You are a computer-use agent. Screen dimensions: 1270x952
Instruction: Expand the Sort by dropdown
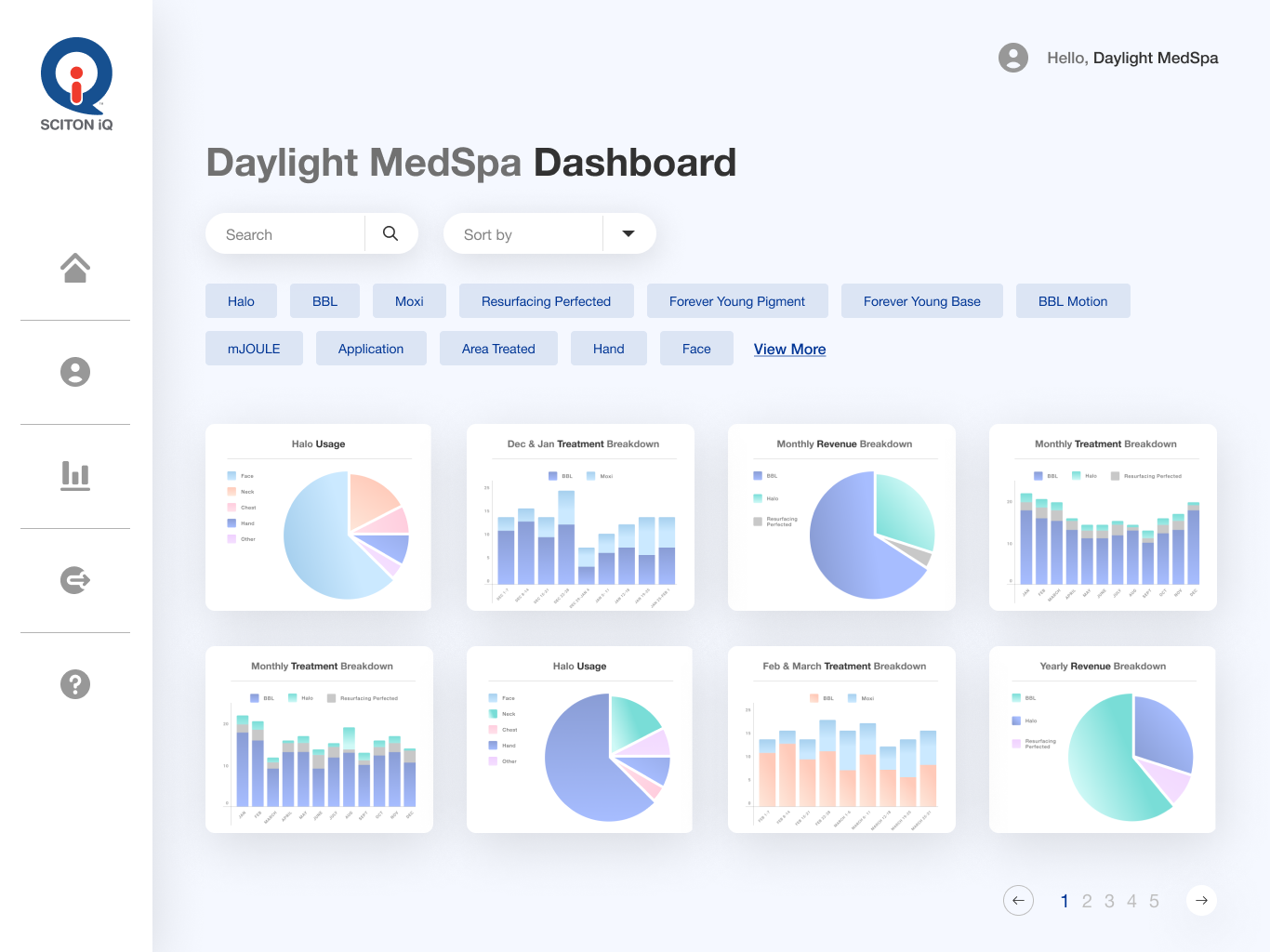628,234
